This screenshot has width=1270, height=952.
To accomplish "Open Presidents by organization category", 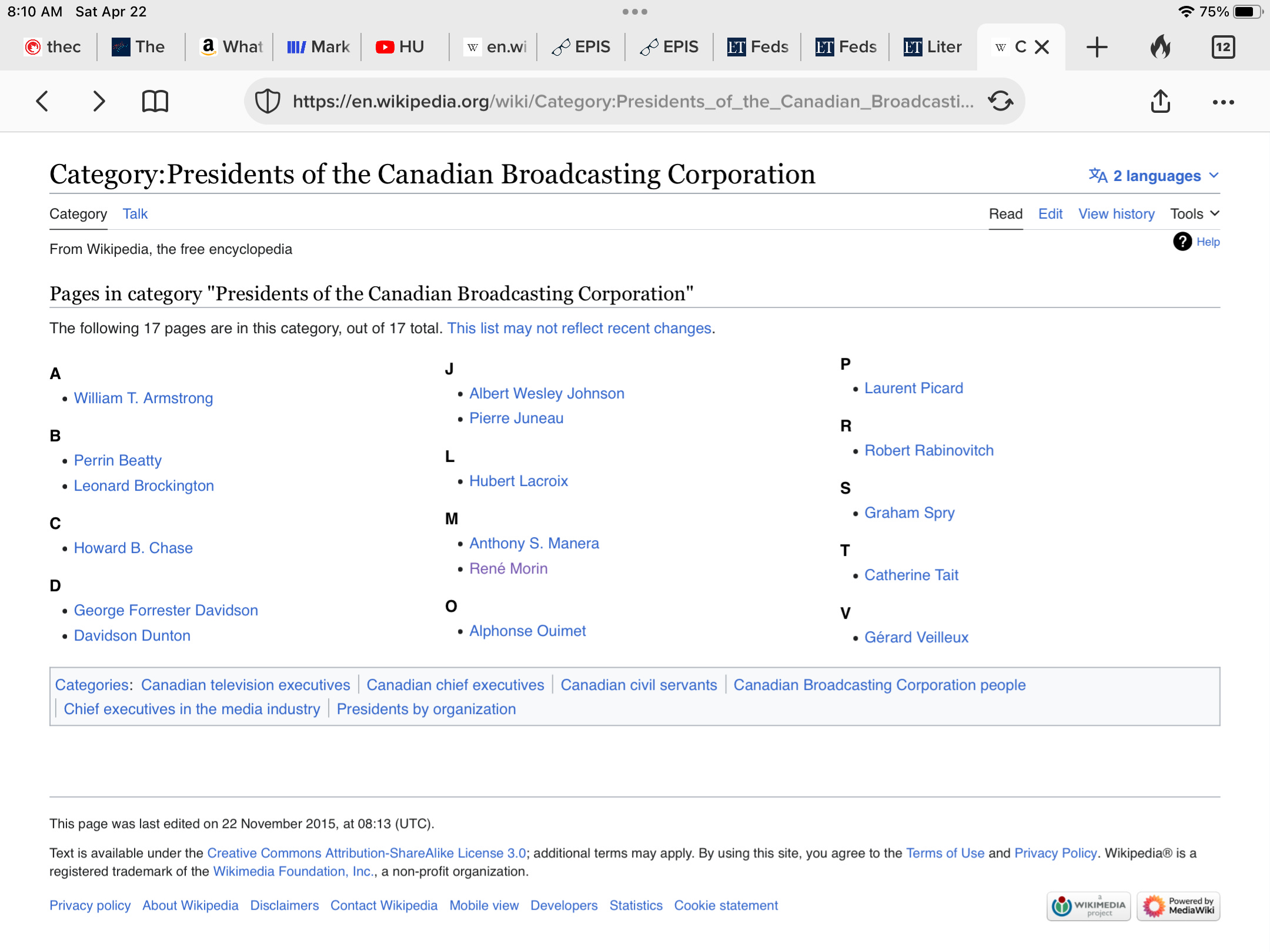I will point(426,709).
